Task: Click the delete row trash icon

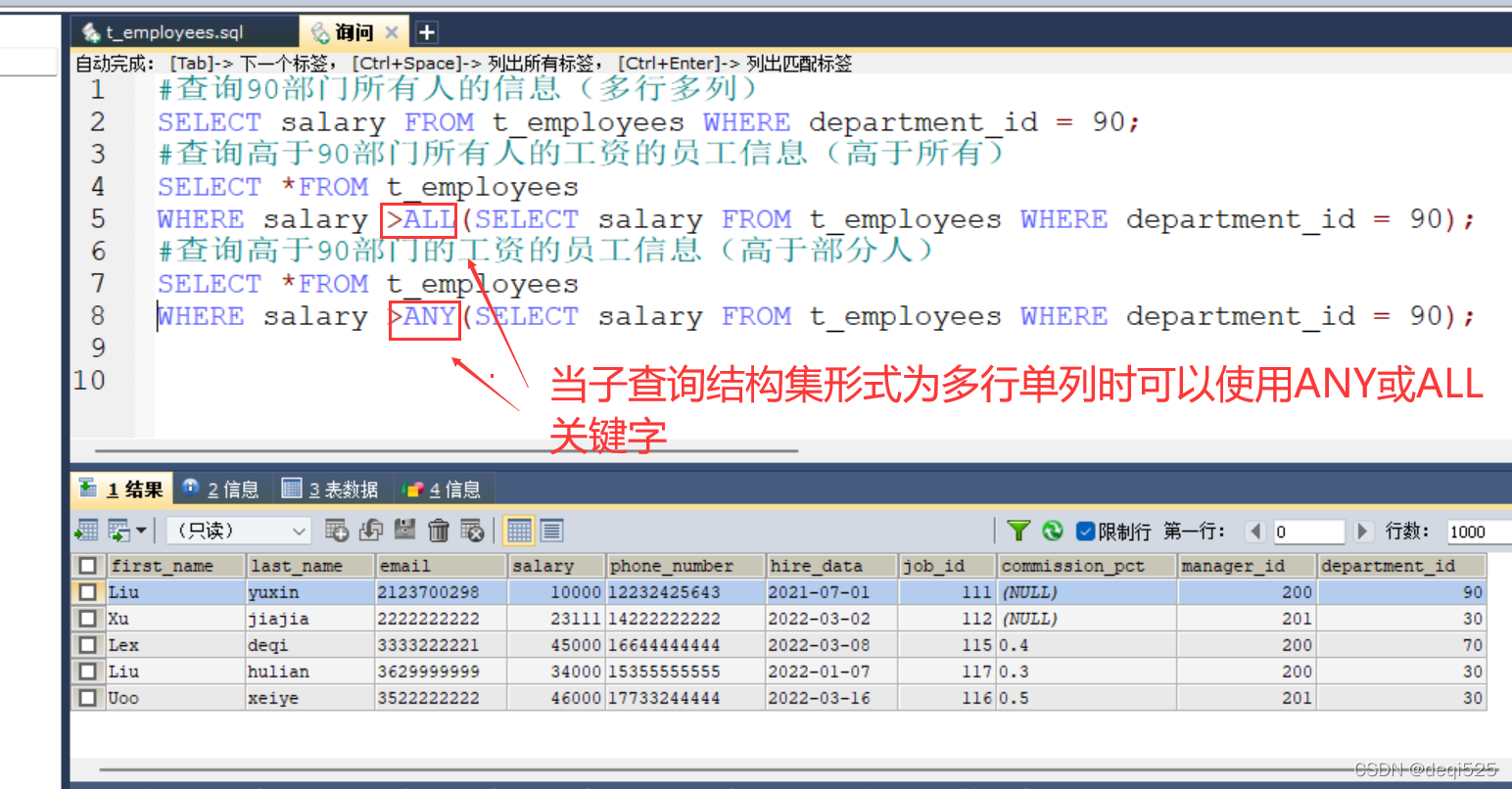Action: (x=439, y=531)
